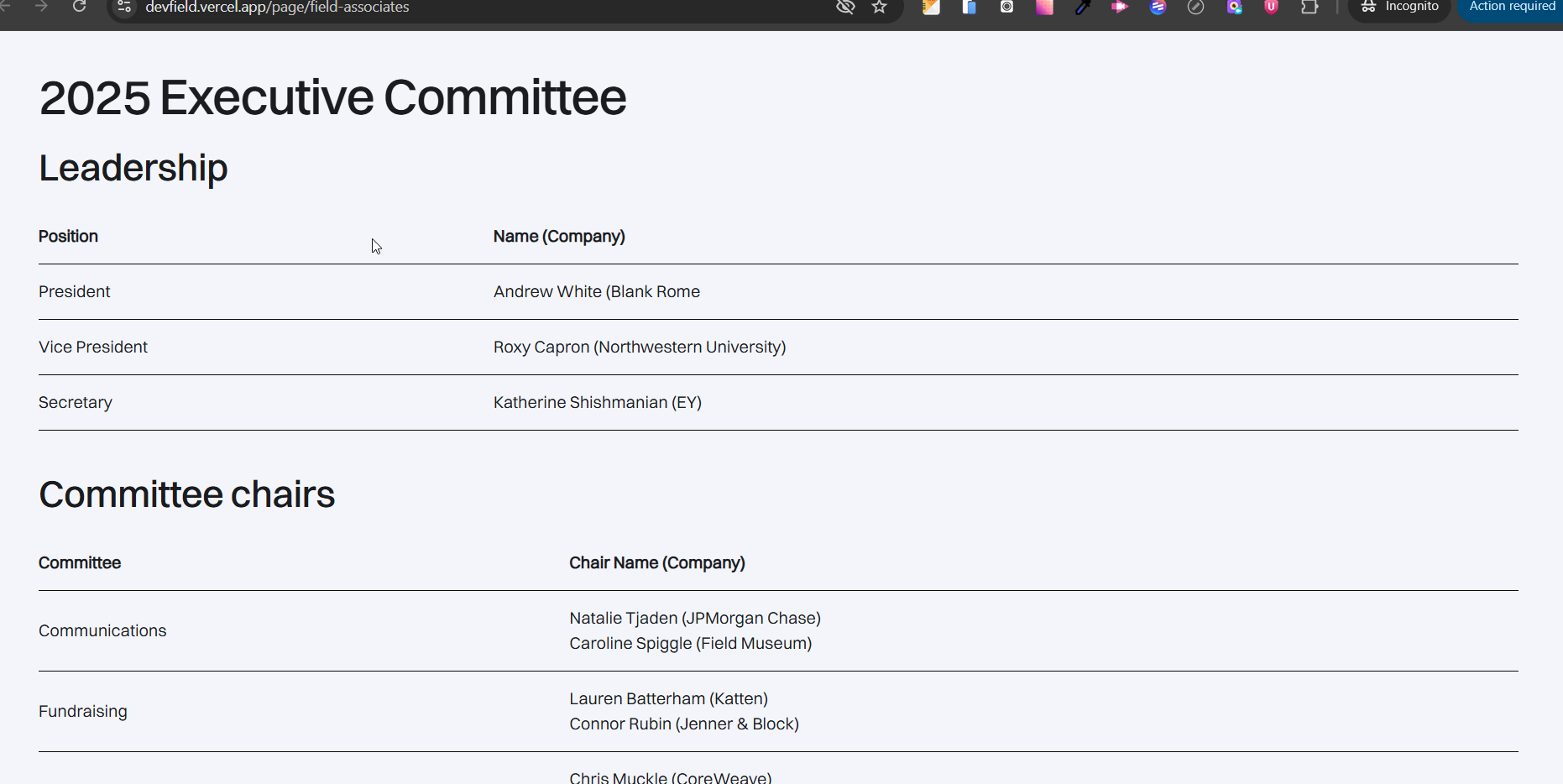Image resolution: width=1563 pixels, height=784 pixels.
Task: Click the Communications committee row label
Action: click(102, 631)
